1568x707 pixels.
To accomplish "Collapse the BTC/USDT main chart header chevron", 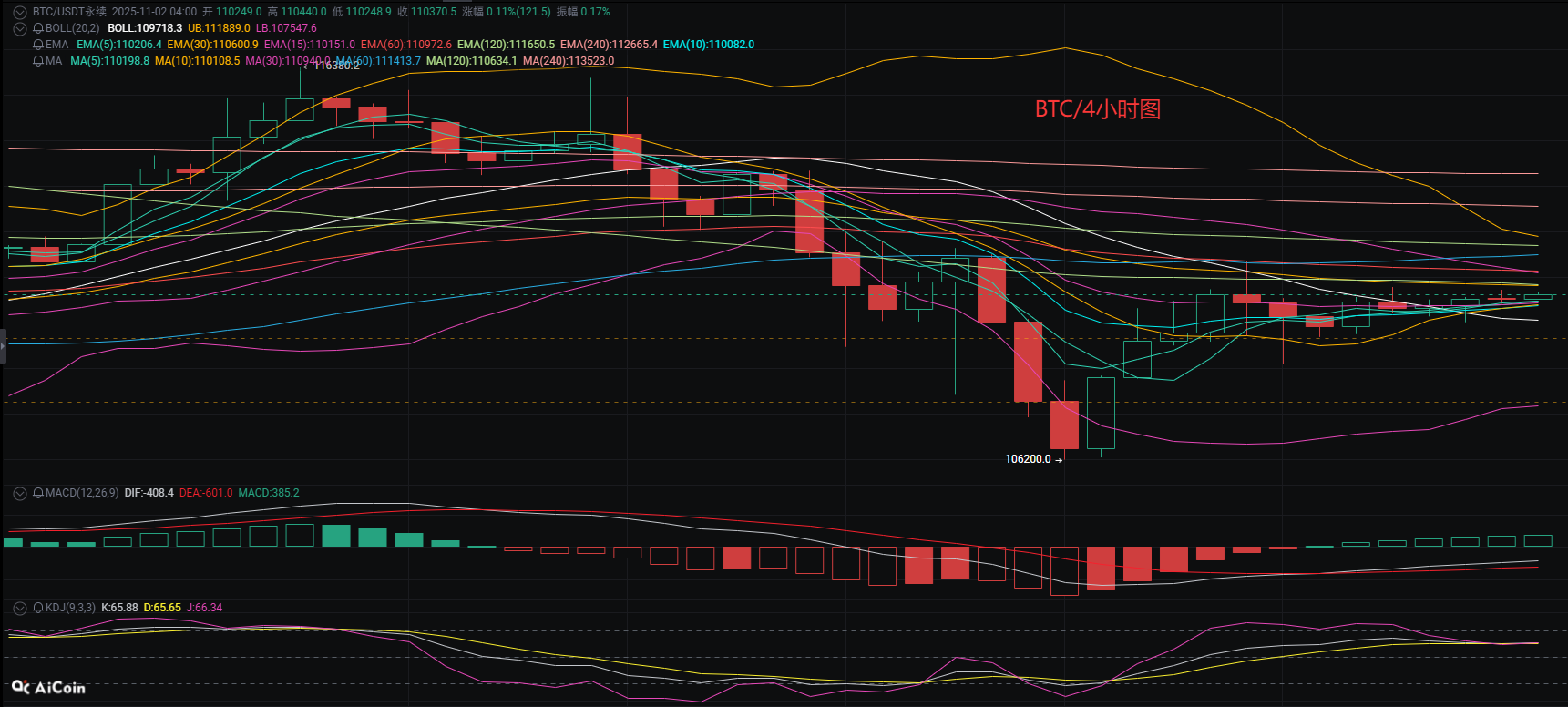I will 19,12.
